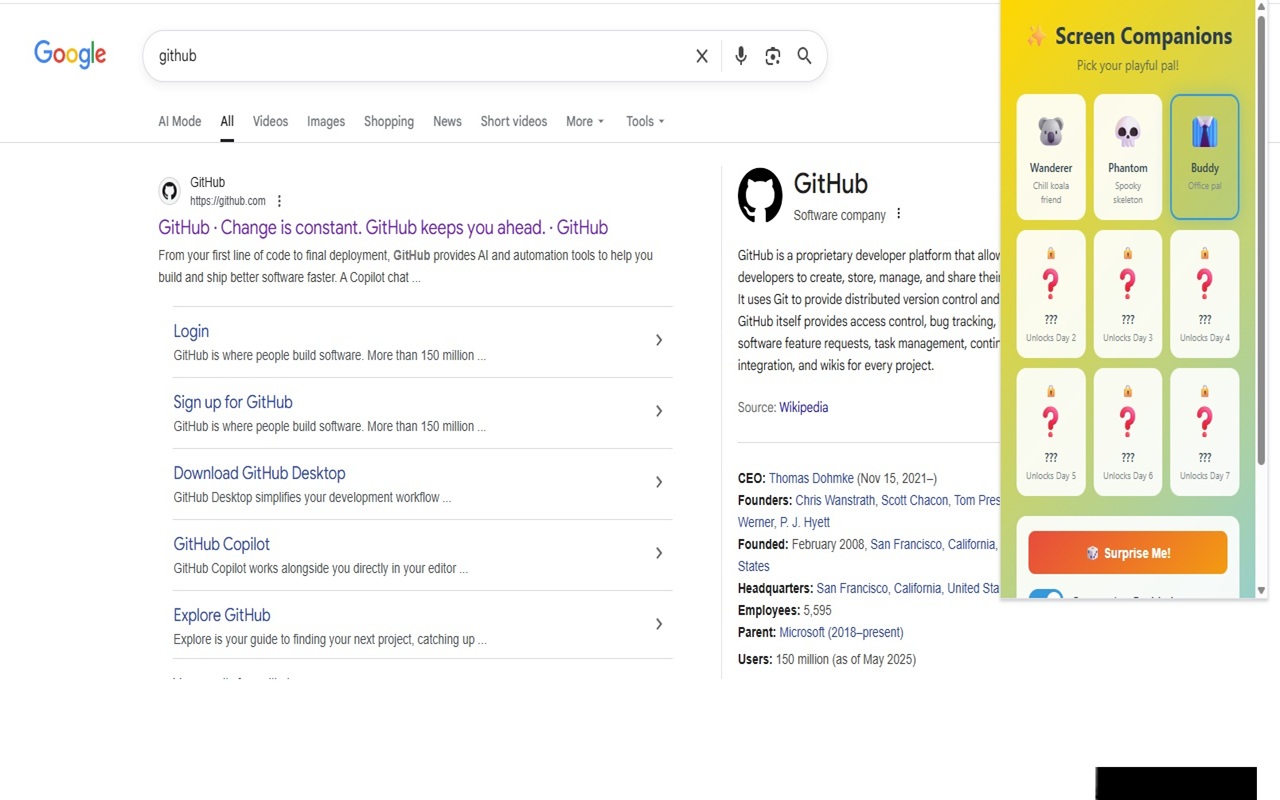Follow the Wikipedia source link
Viewport: 1280px width, 800px height.
[x=804, y=407]
